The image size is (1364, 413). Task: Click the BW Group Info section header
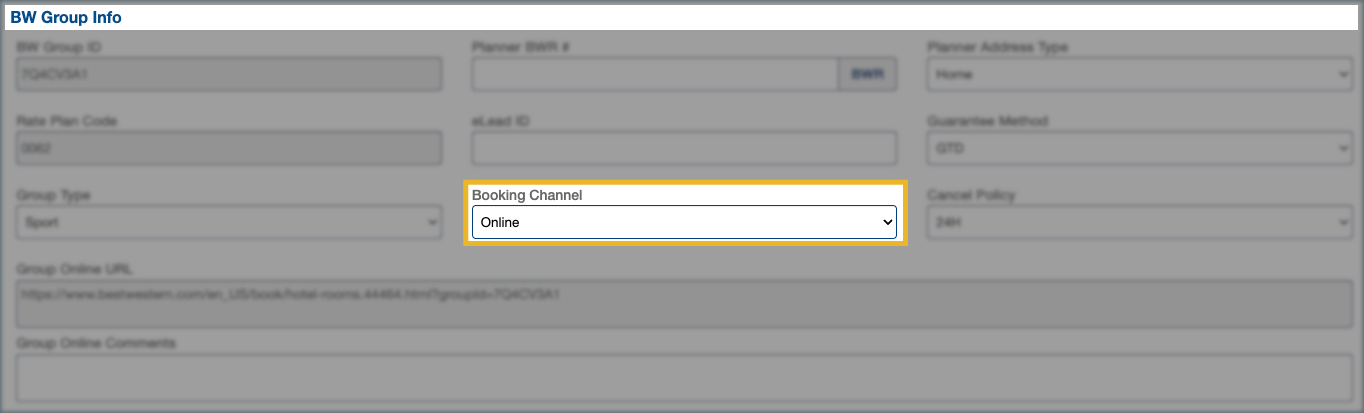click(x=66, y=17)
